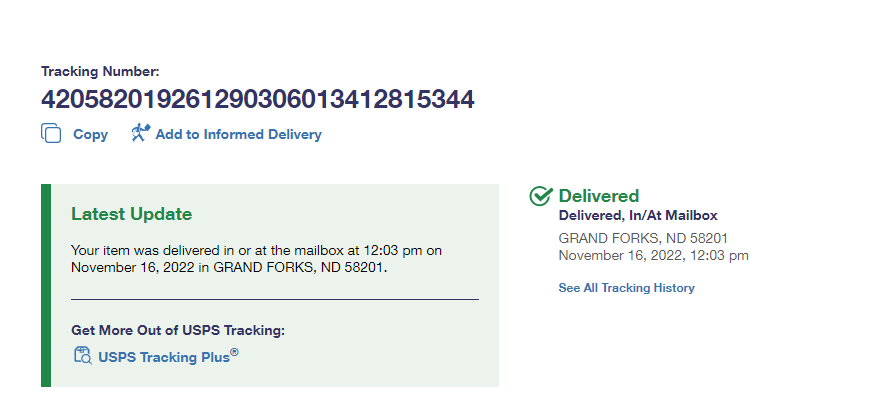
Task: Open the USPS Tracking Plus link
Action: 162,356
